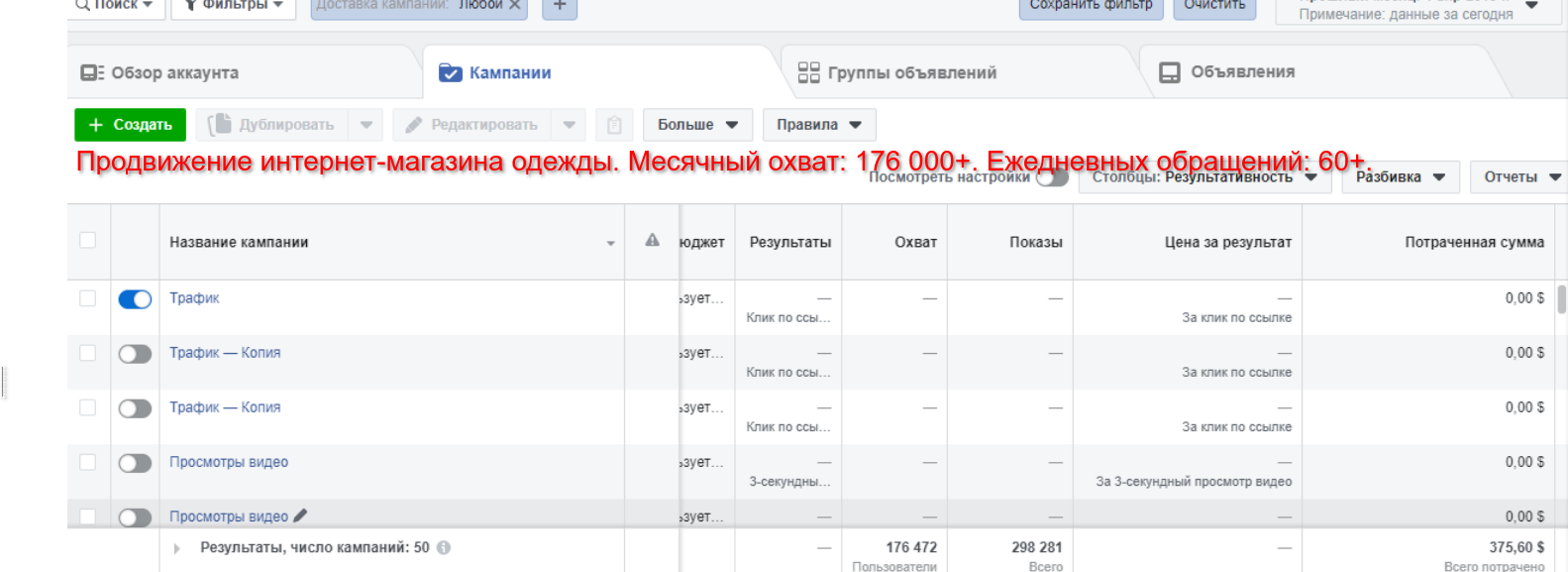The image size is (1568, 572).
Task: Open the Правила dropdown menu
Action: tap(819, 125)
